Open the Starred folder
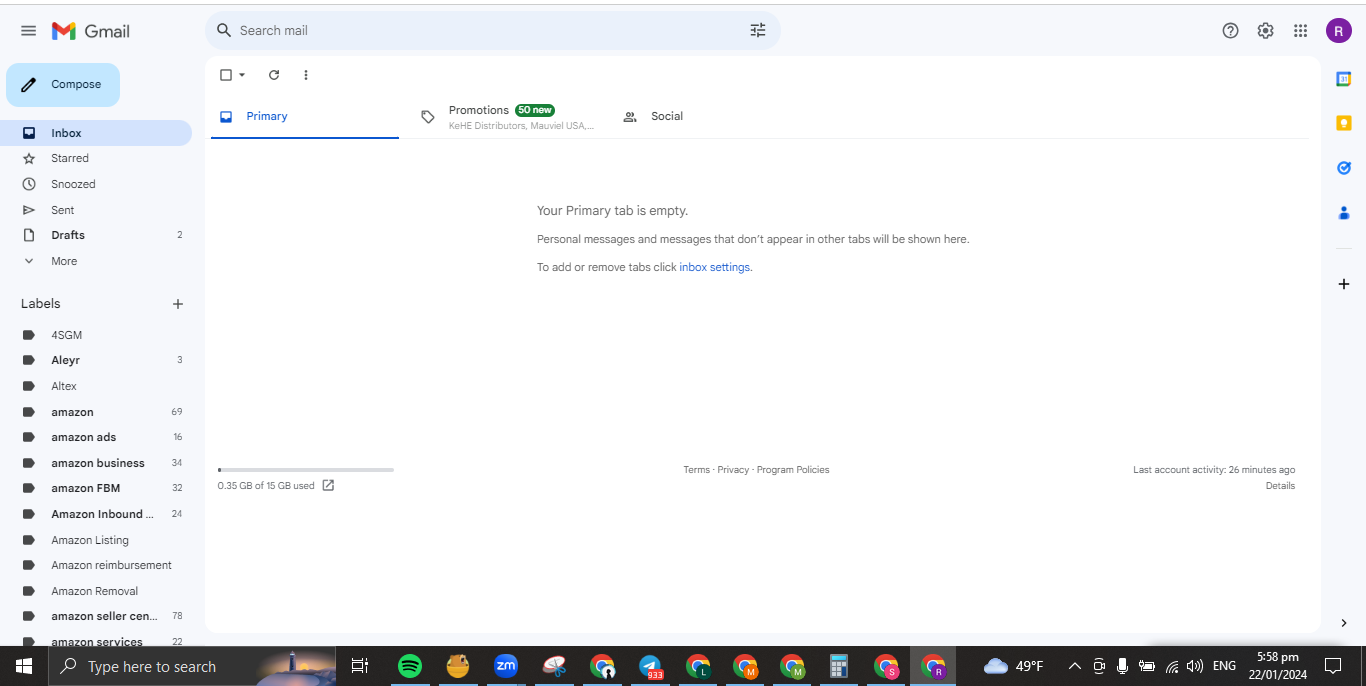The width and height of the screenshot is (1366, 686). click(x=96, y=158)
